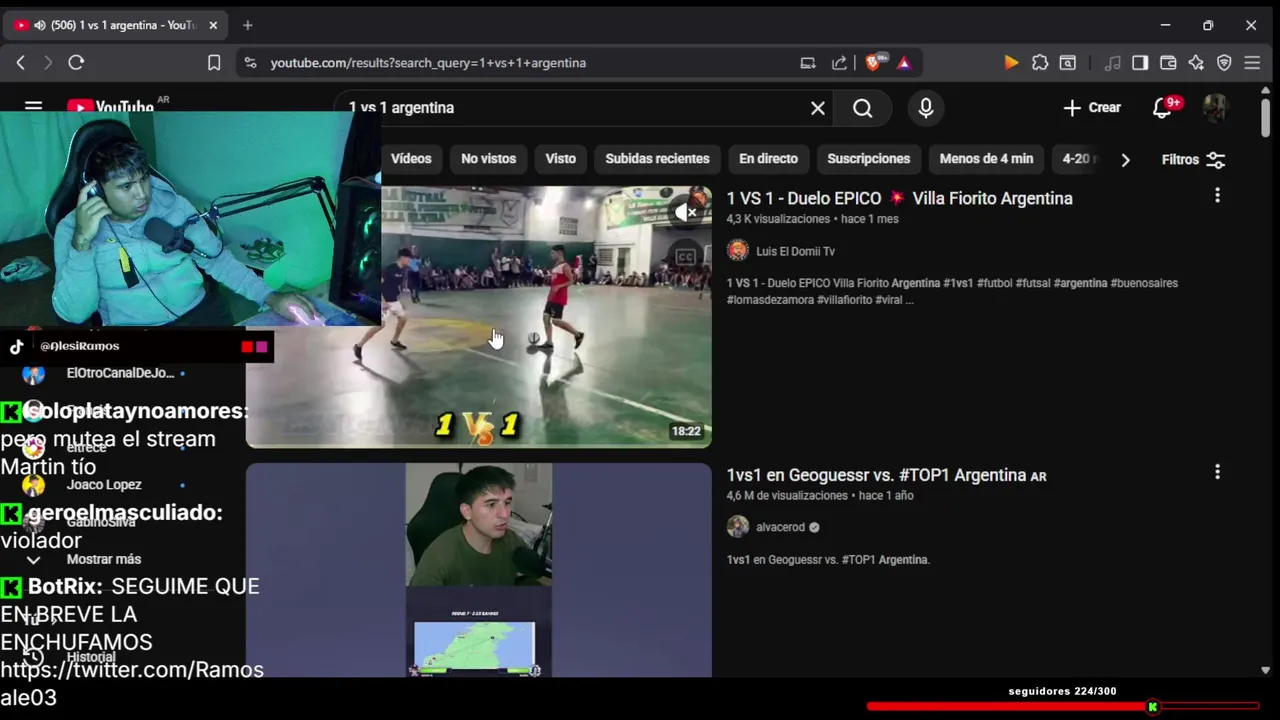The width and height of the screenshot is (1280, 720).
Task: Bookmark this page with the bookmark icon
Action: 214,62
